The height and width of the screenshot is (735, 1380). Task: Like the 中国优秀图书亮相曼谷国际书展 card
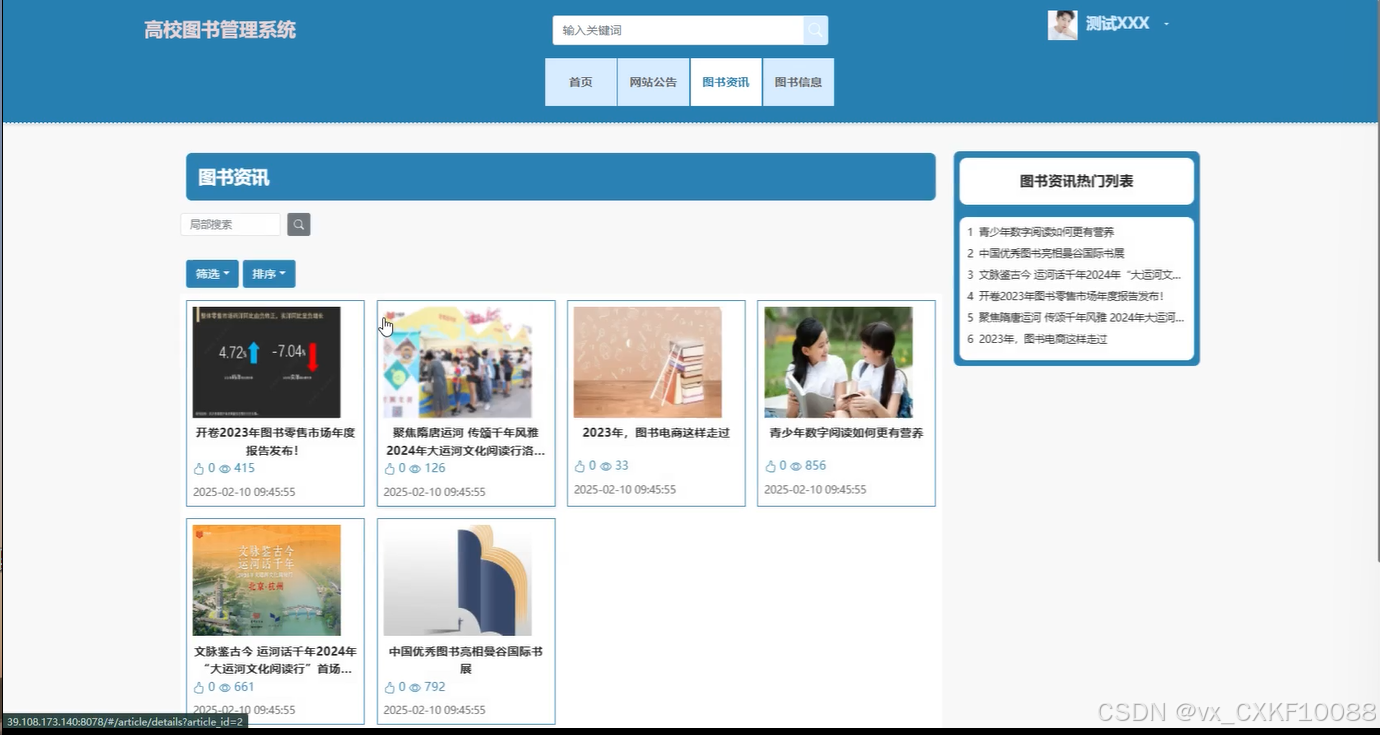tap(389, 687)
